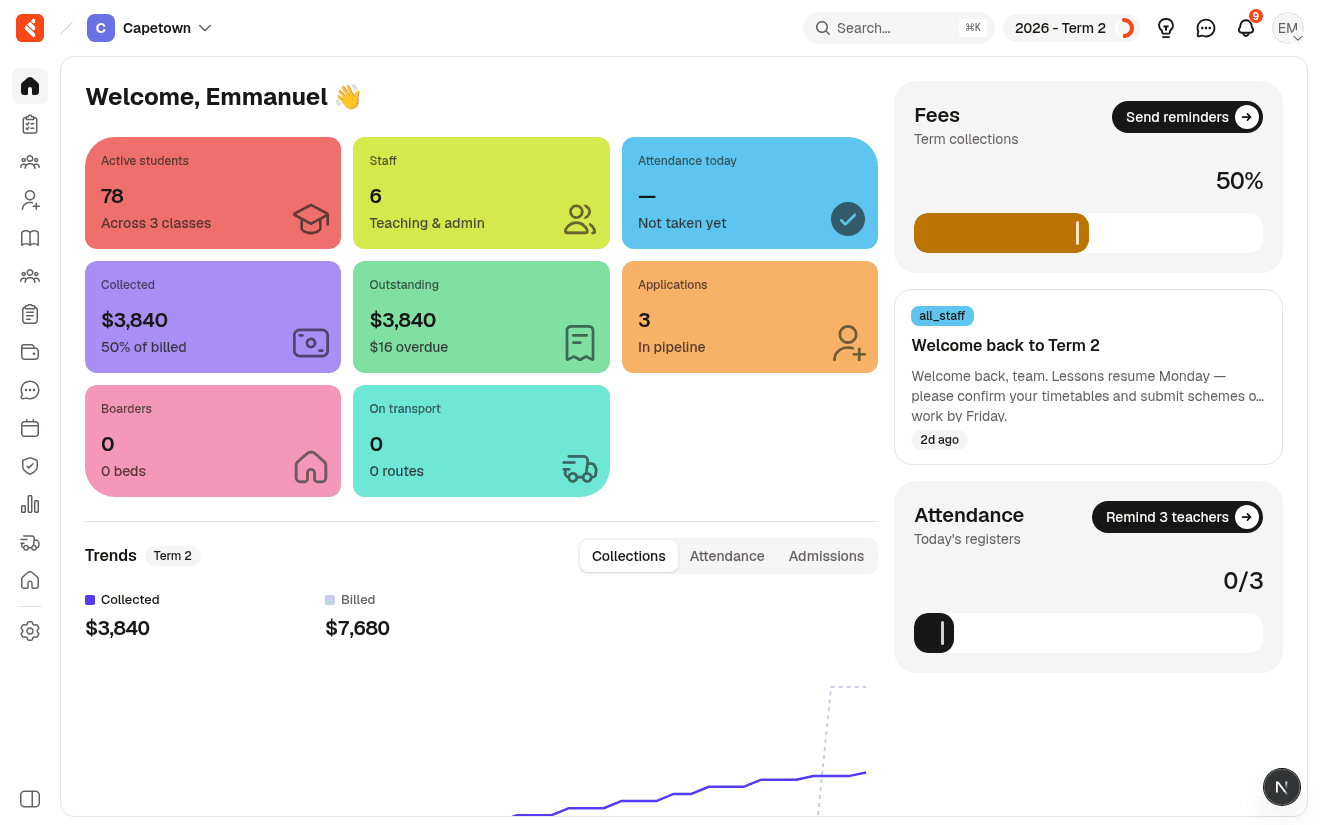Click the On transport '0 routes' text
The image size is (1320, 825).
coord(396,471)
